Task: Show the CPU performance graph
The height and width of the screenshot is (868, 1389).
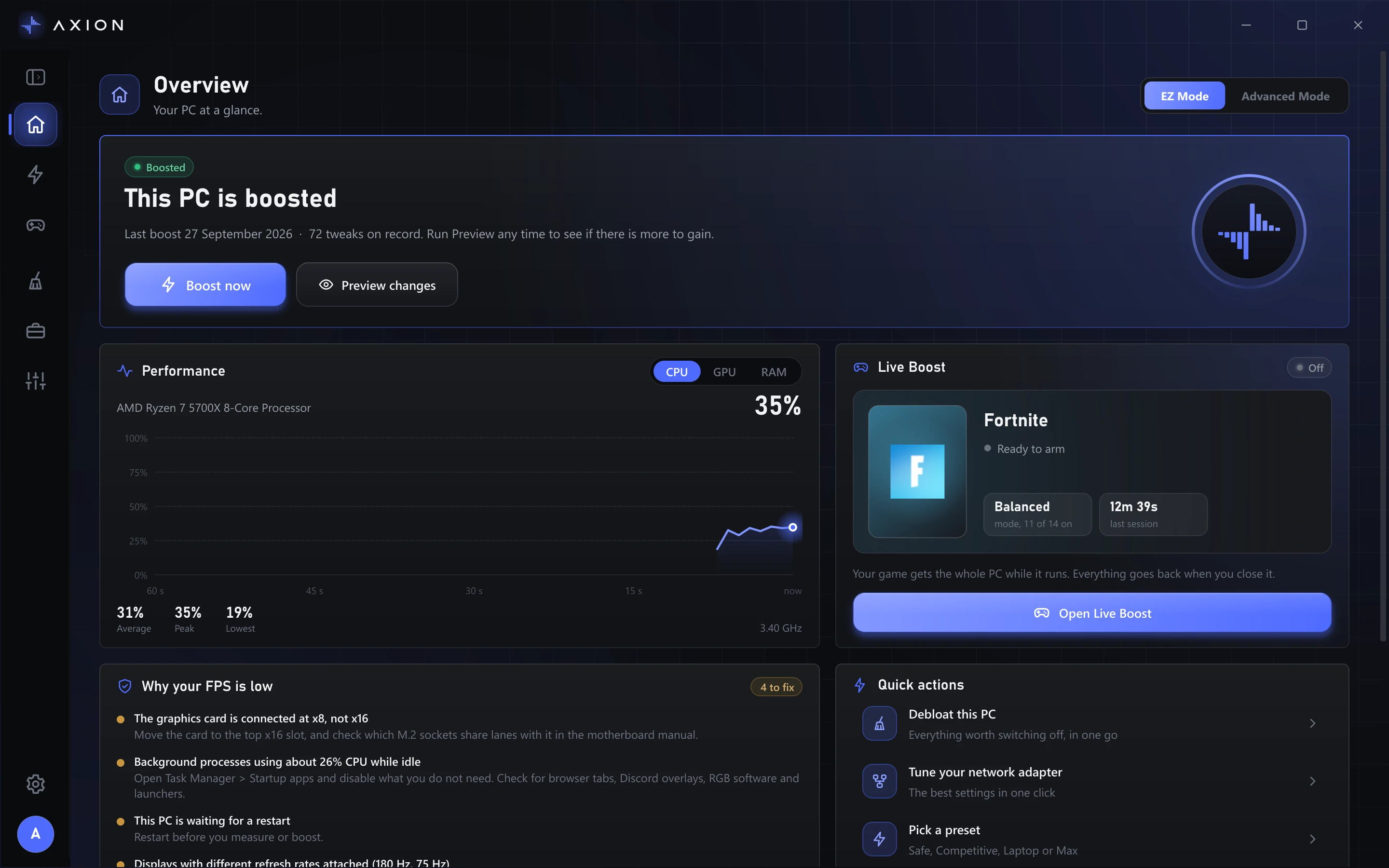Action: [676, 372]
